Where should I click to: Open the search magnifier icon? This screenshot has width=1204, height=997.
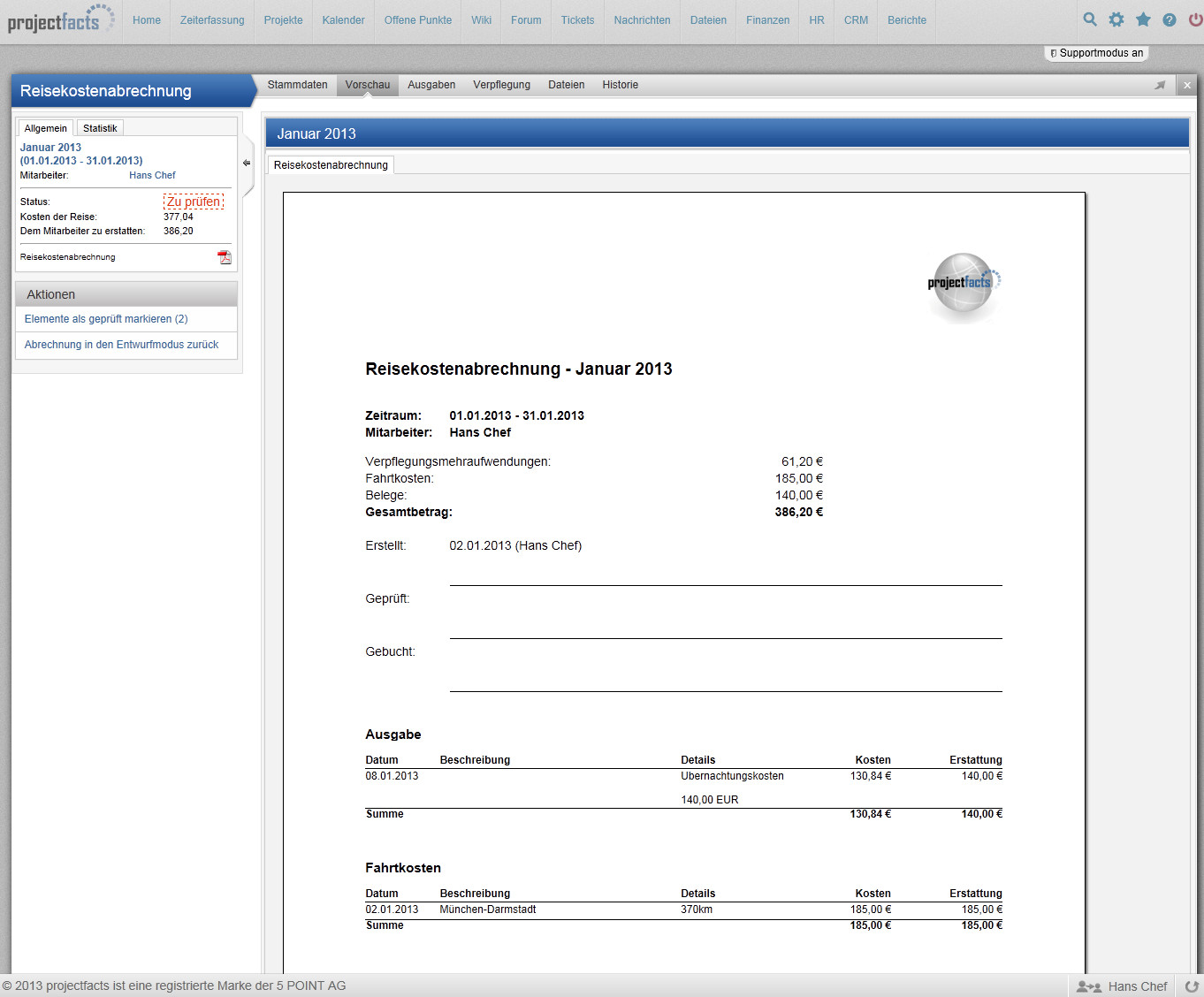point(1090,19)
